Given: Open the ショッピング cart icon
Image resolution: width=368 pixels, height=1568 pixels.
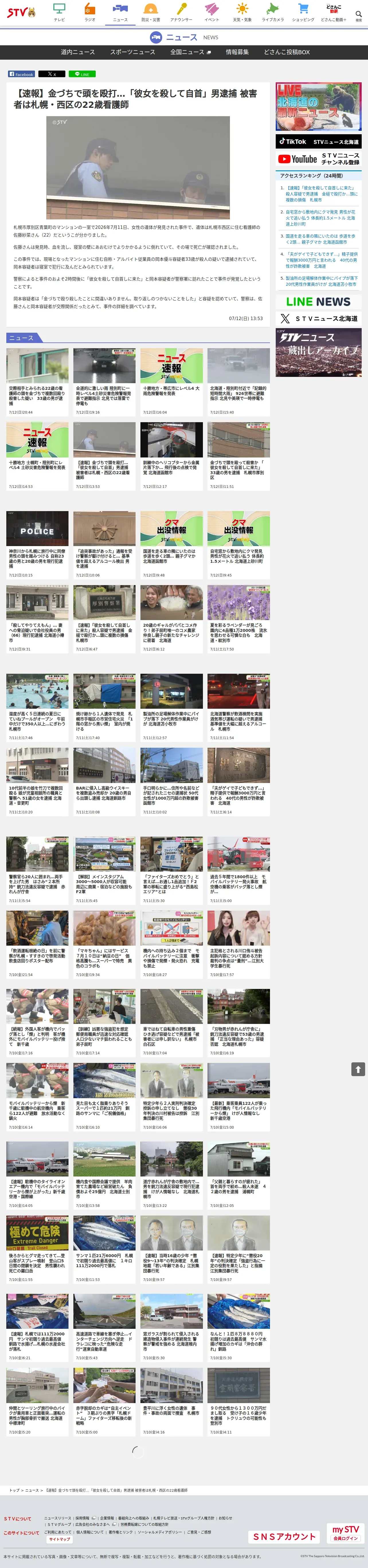Looking at the screenshot, I should tap(303, 12).
